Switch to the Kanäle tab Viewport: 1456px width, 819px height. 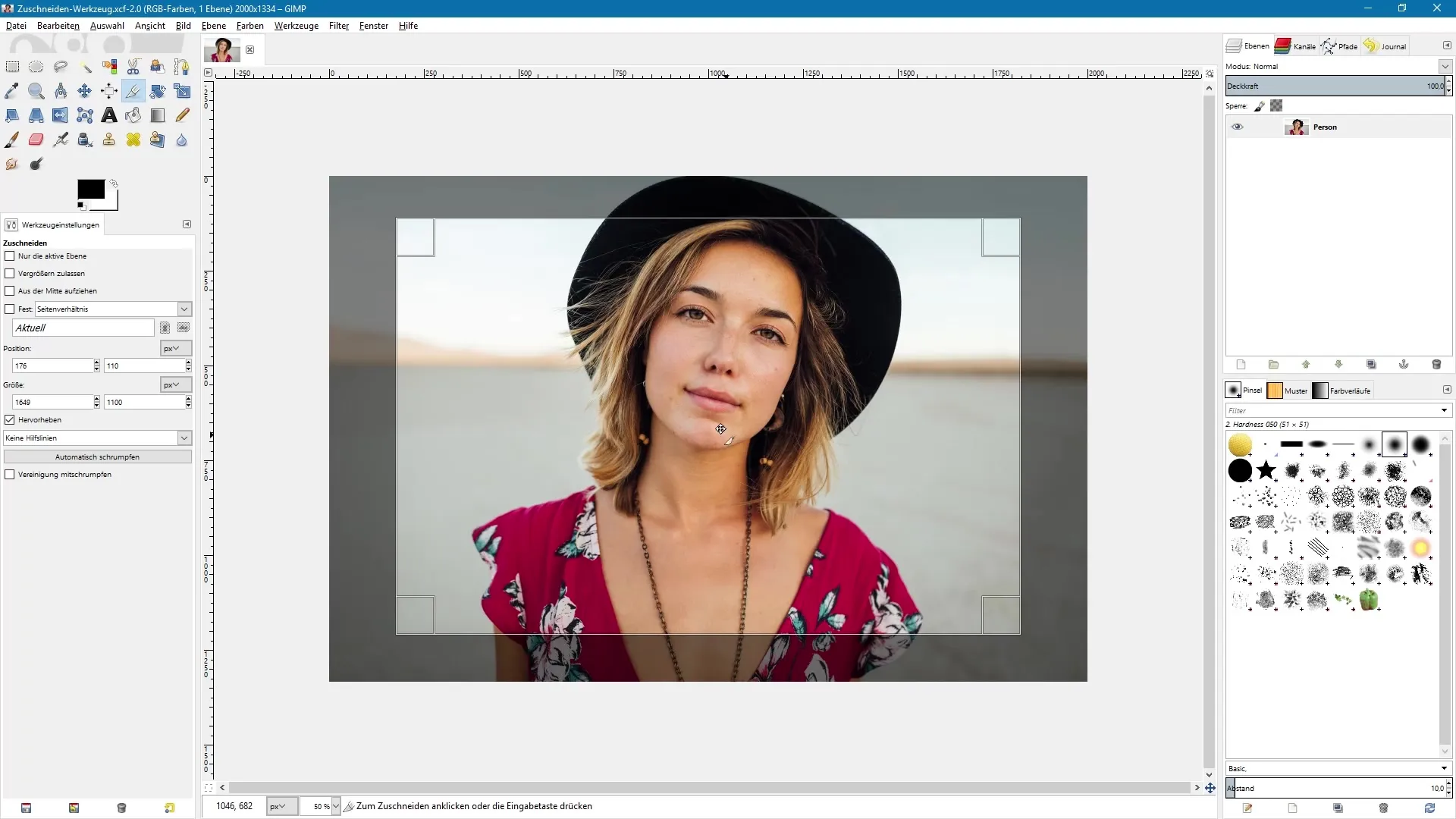click(x=1295, y=46)
